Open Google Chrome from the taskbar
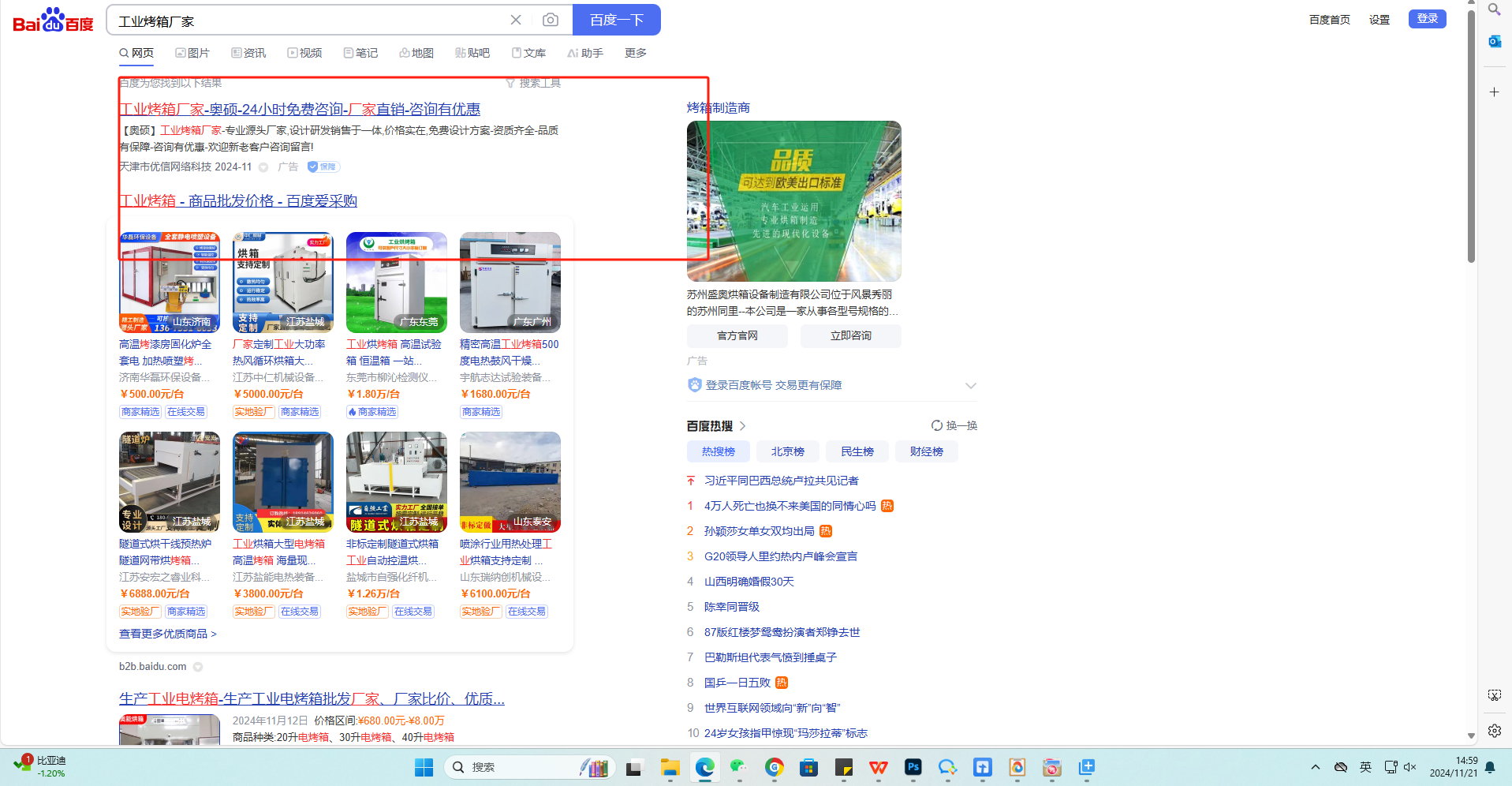The width and height of the screenshot is (1512, 786). coord(774,767)
